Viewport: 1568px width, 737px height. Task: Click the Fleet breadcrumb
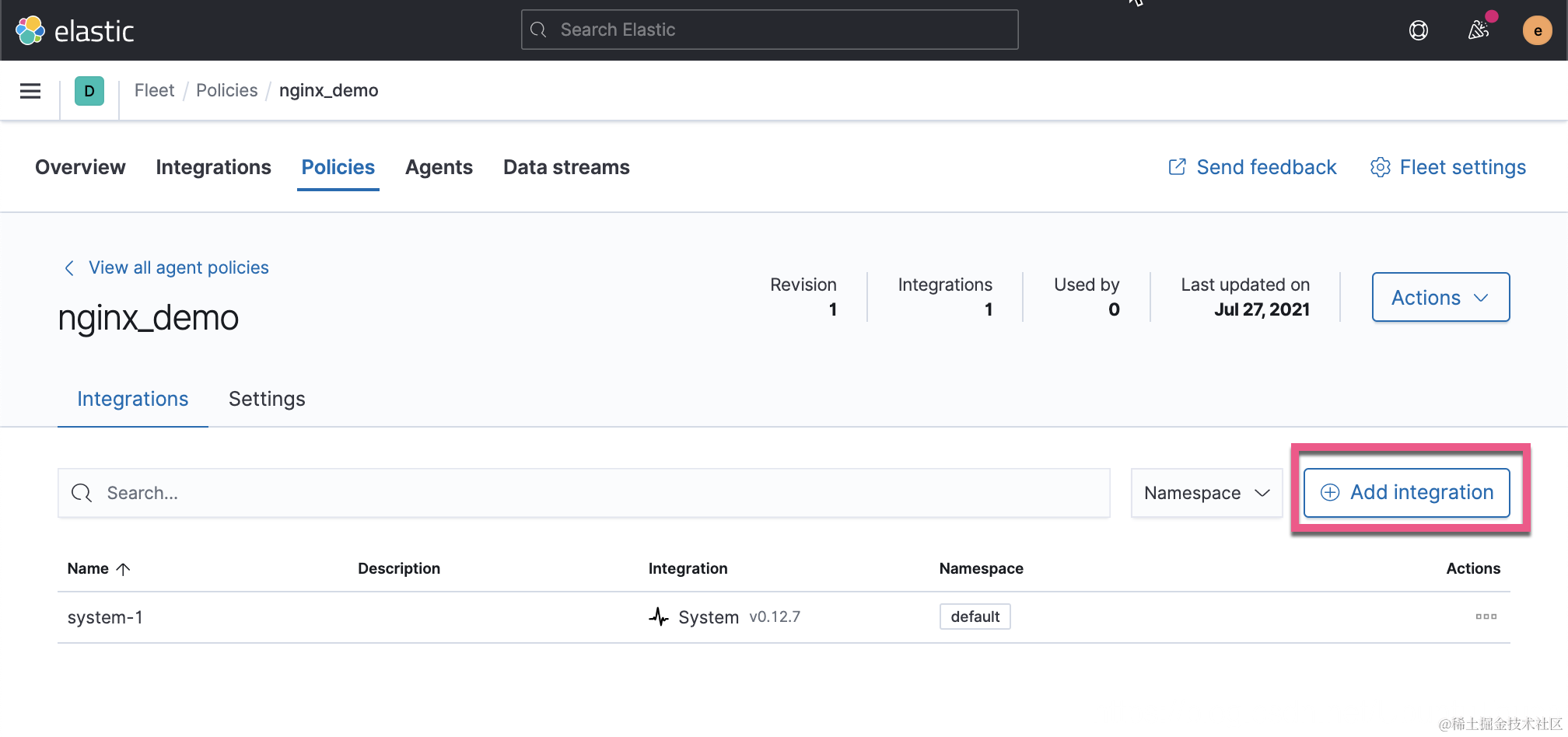pos(154,90)
